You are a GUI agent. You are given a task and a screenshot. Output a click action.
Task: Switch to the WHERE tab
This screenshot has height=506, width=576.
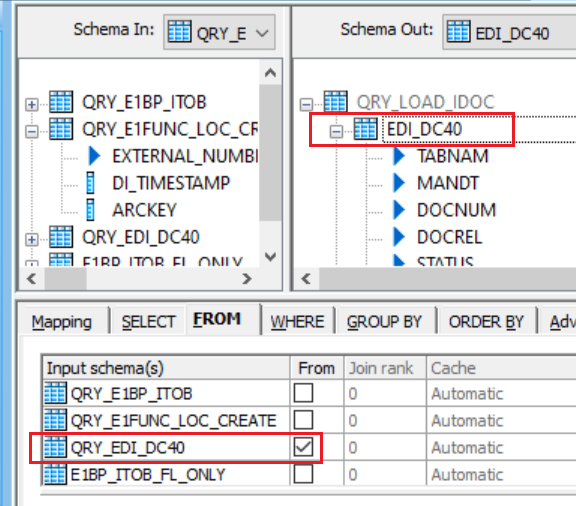[297, 322]
